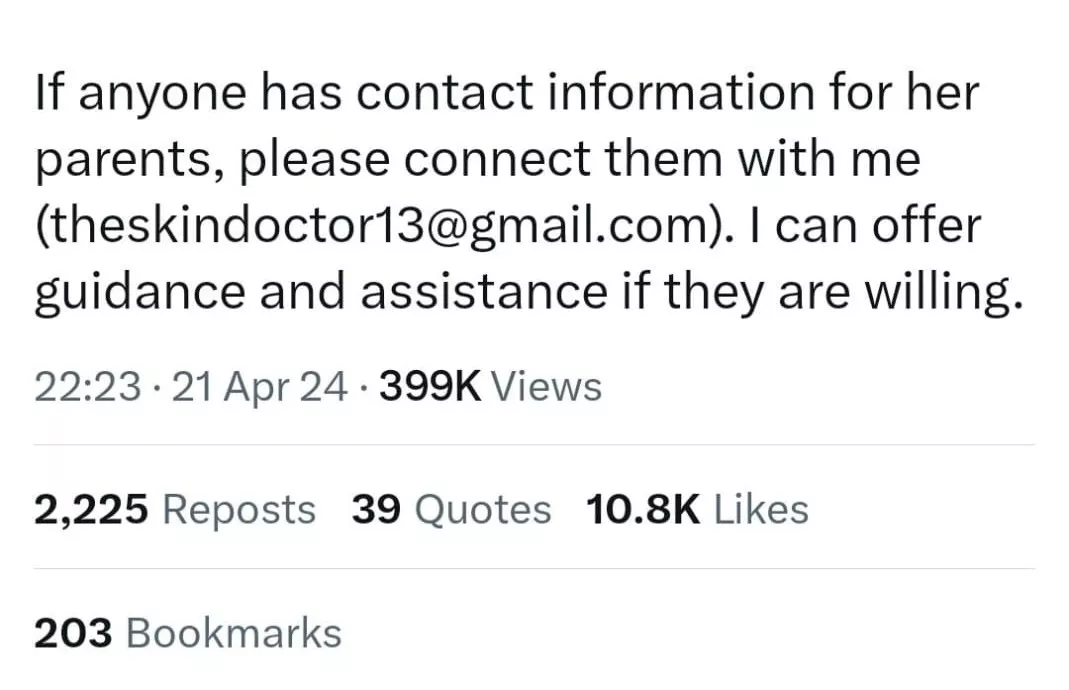Click the 21 Apr 24 date
Image resolution: width=1069 pixels, height=690 pixels.
pyautogui.click(x=260, y=387)
